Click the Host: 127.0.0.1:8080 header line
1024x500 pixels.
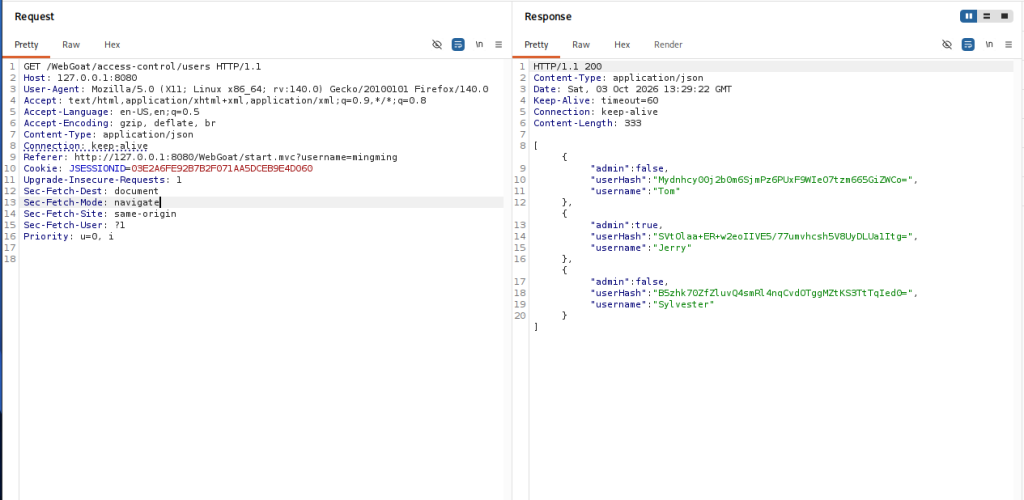[x=80, y=78]
